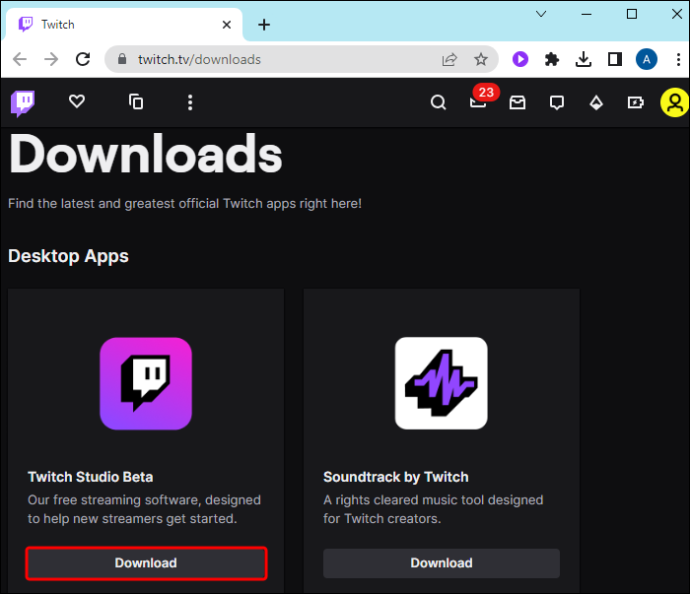The width and height of the screenshot is (690, 594).
Task: Open the Twitch three-dot more menu
Action: pos(190,102)
